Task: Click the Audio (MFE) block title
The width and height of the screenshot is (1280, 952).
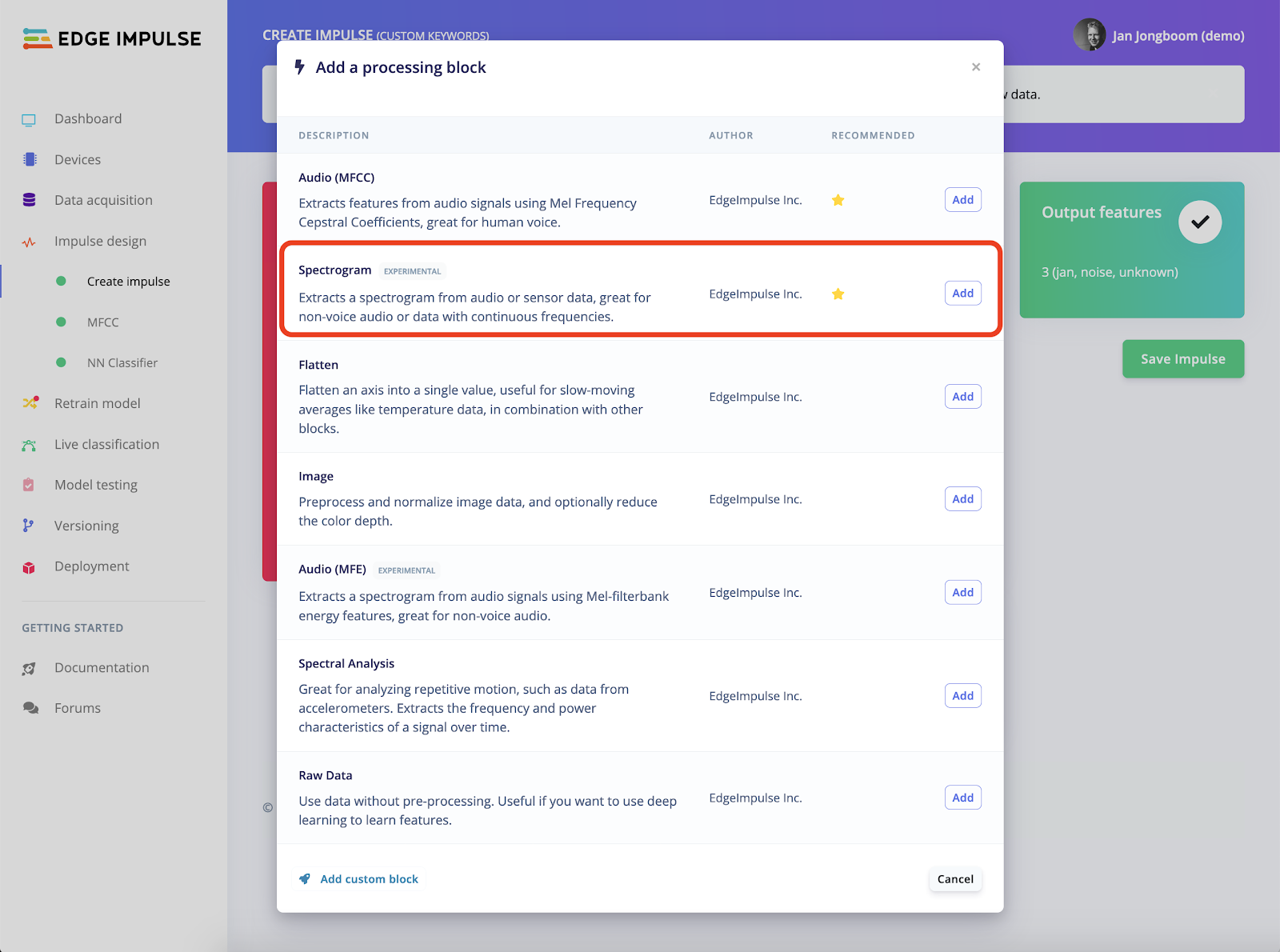Action: coord(332,570)
